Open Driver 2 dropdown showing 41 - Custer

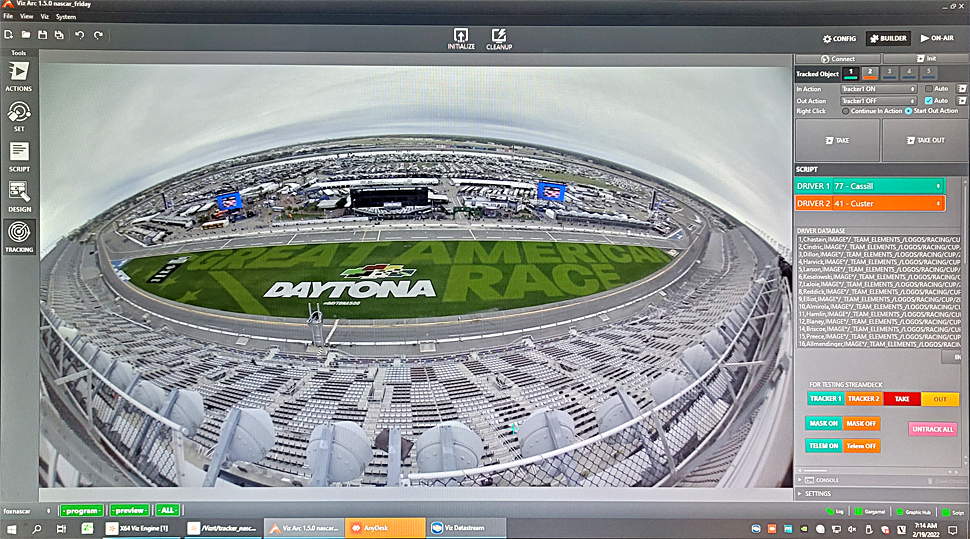[x=888, y=203]
